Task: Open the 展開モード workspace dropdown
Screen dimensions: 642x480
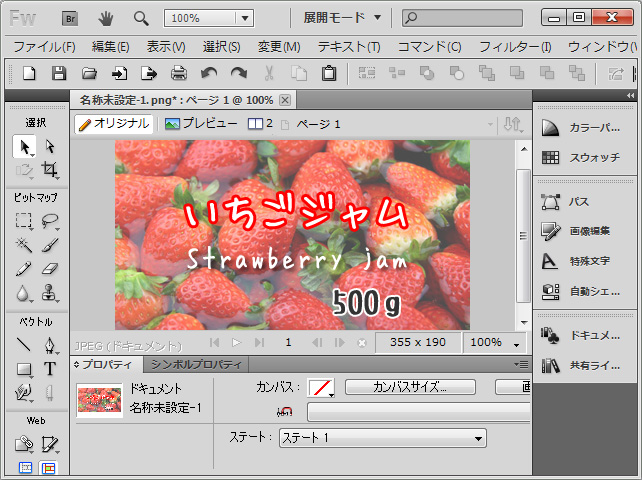Action: [x=342, y=18]
